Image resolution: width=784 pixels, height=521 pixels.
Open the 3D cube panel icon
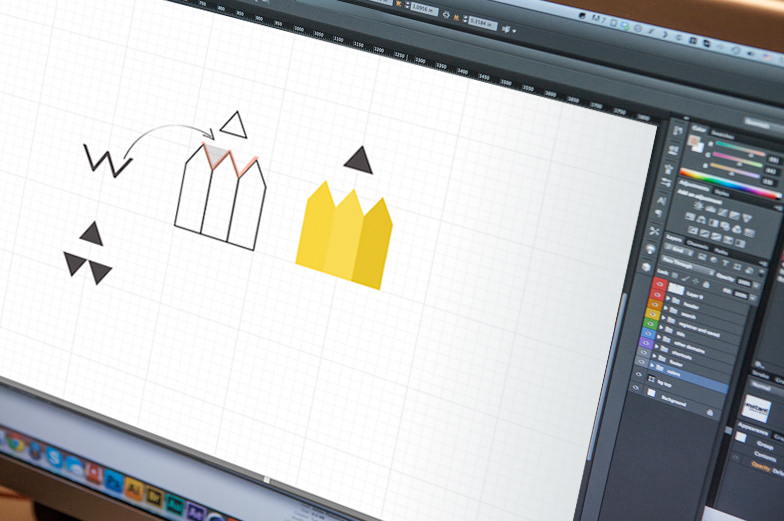[x=646, y=267]
